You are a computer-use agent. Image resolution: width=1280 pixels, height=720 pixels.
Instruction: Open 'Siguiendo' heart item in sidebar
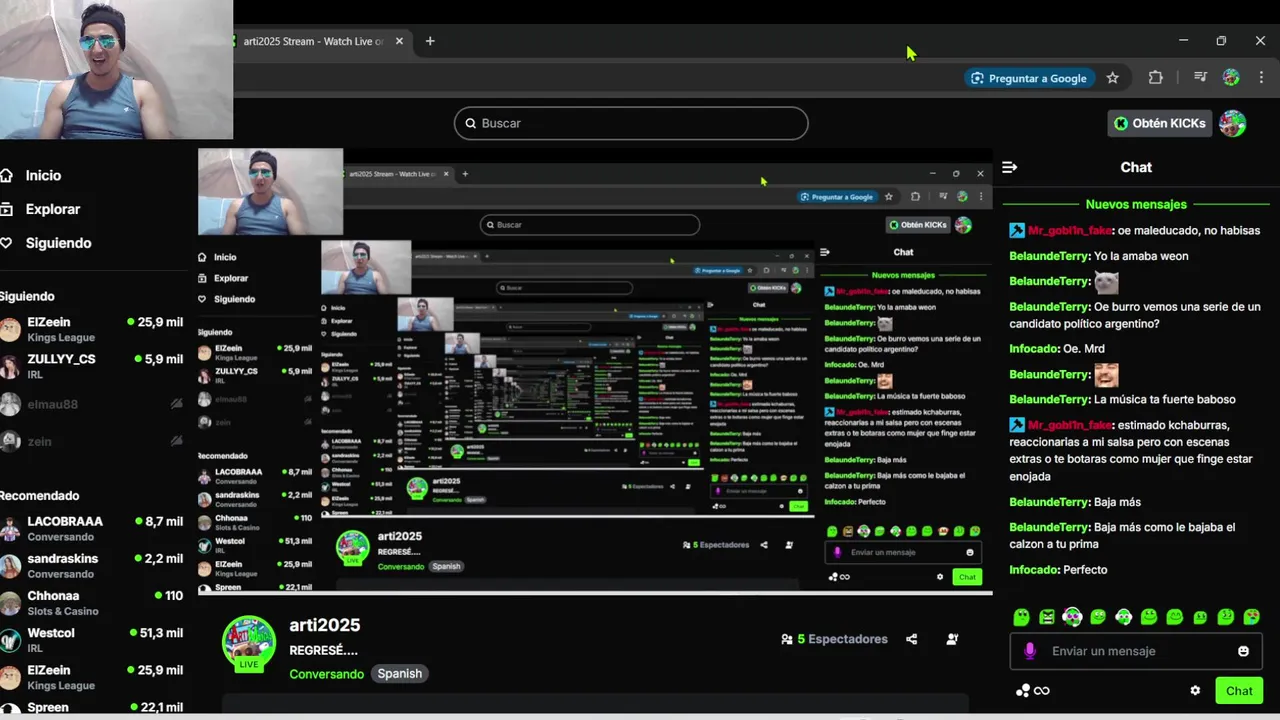[58, 243]
